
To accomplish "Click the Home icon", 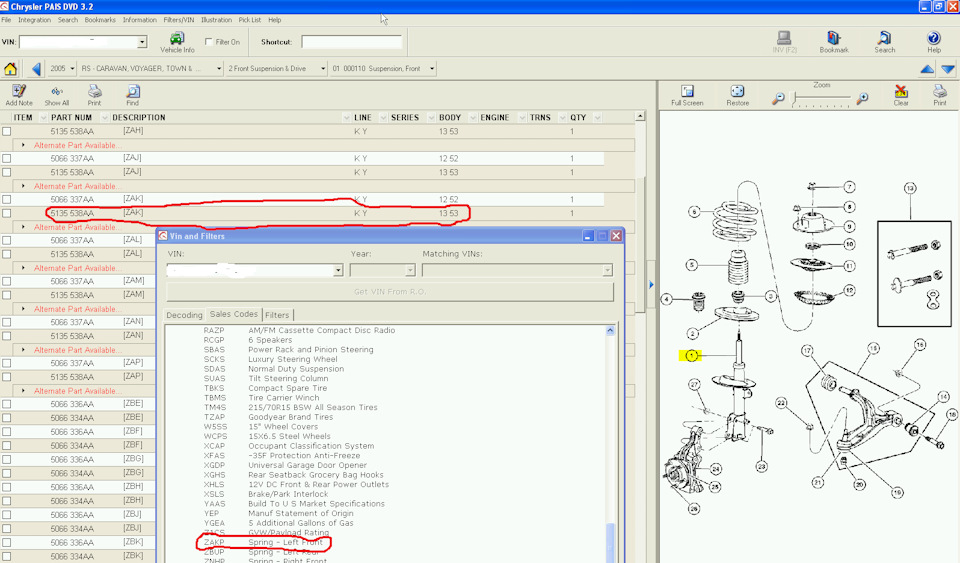I will 10,69.
